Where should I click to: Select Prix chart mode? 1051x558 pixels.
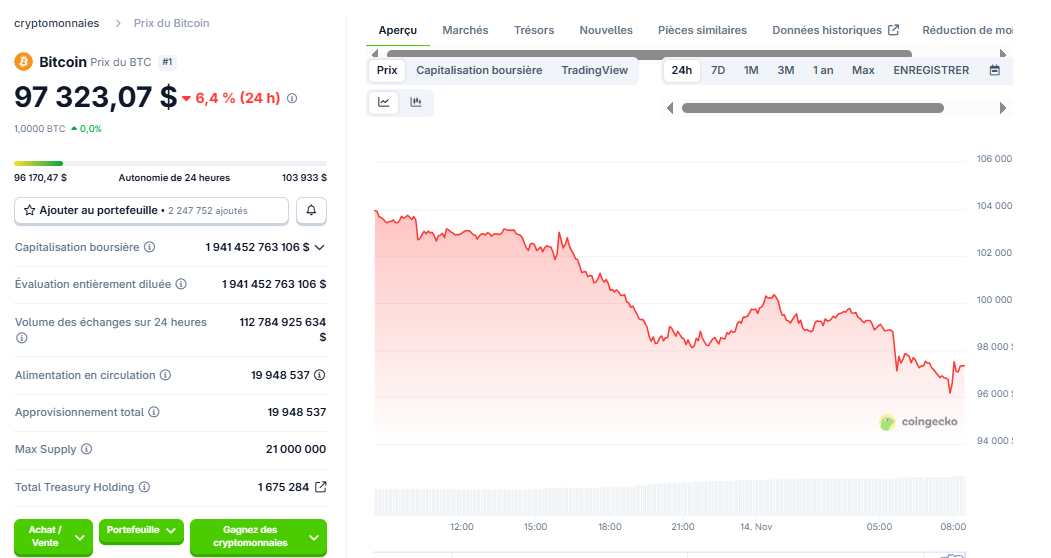tap(387, 70)
